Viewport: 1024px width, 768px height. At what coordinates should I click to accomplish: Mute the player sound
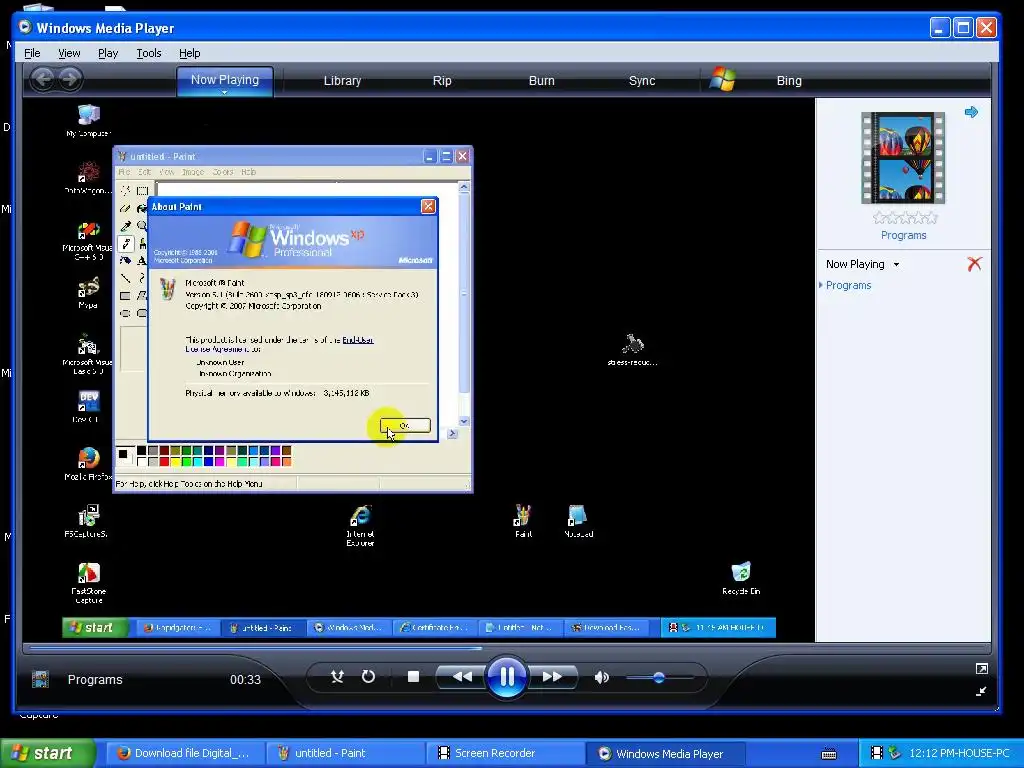[x=601, y=677]
